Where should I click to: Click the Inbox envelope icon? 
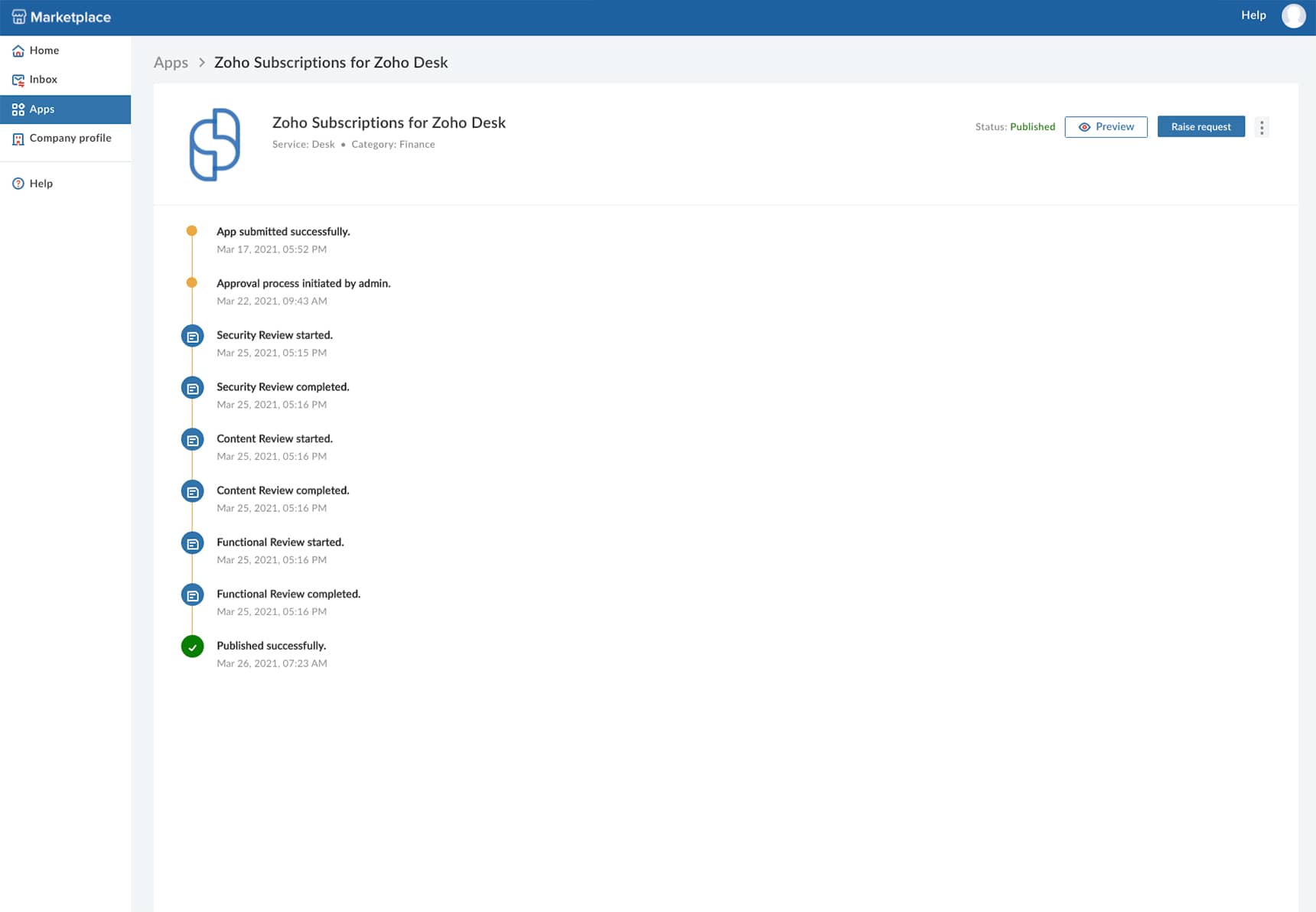pyautogui.click(x=18, y=80)
